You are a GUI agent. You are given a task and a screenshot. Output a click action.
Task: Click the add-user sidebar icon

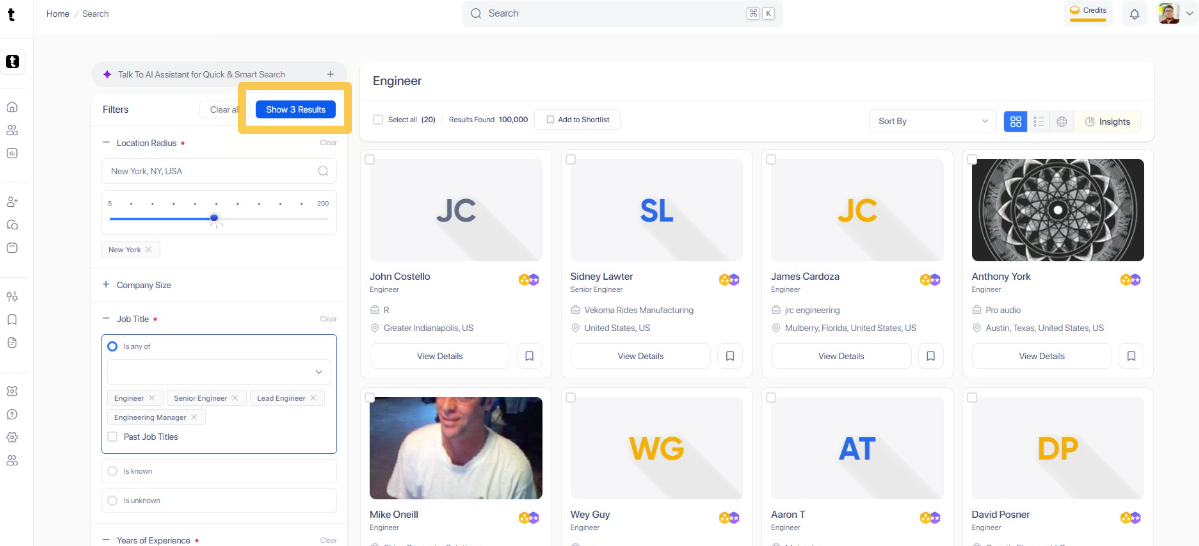12,202
